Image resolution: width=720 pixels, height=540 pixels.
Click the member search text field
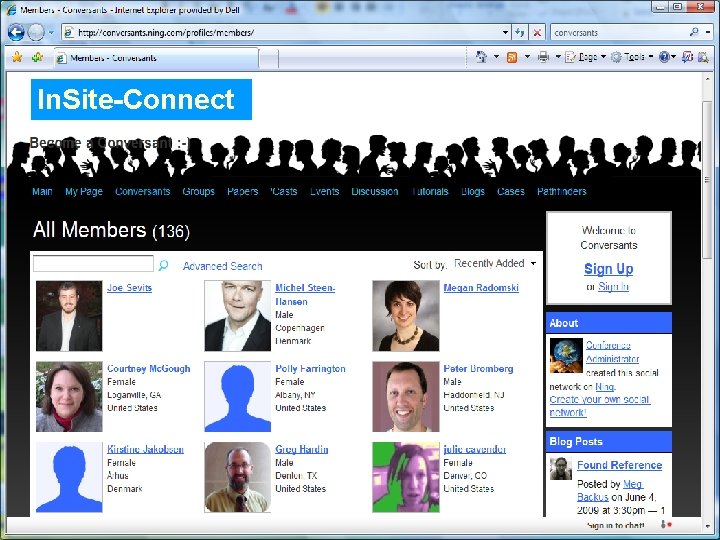pos(93,264)
